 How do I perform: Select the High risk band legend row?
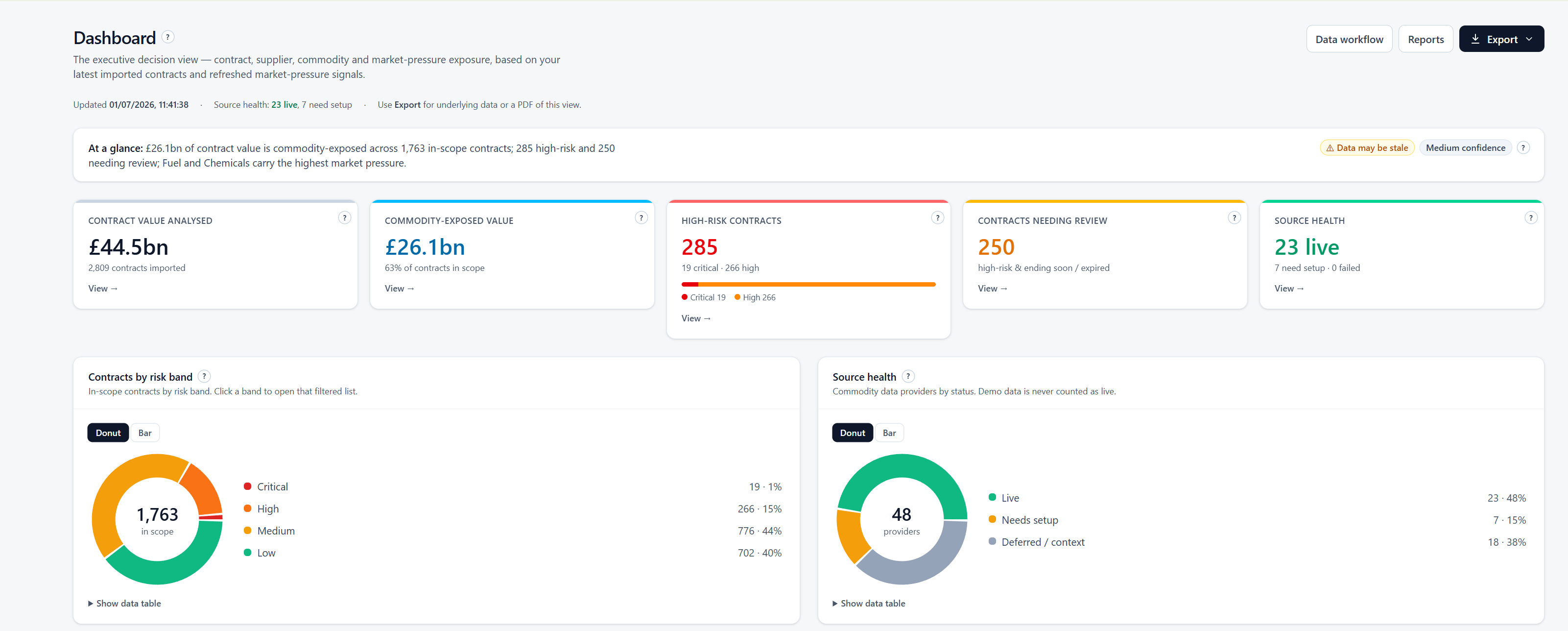513,509
